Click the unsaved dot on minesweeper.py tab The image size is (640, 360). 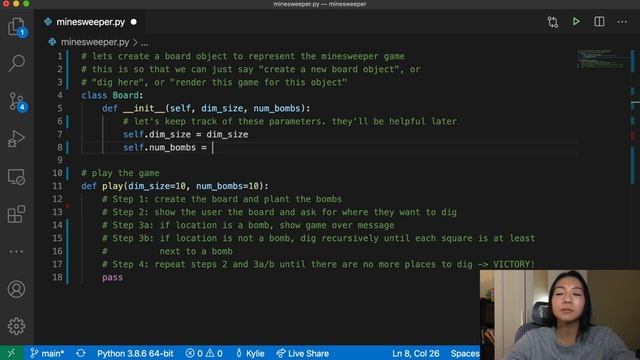point(133,22)
